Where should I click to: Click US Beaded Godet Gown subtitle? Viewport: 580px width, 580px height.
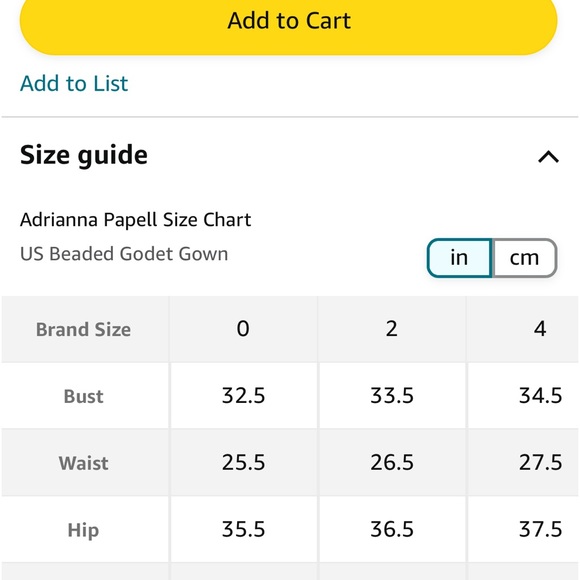coord(124,254)
